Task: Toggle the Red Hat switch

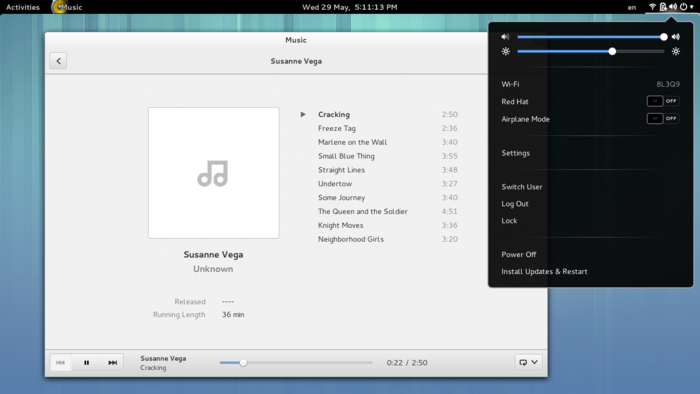Action: (x=663, y=101)
